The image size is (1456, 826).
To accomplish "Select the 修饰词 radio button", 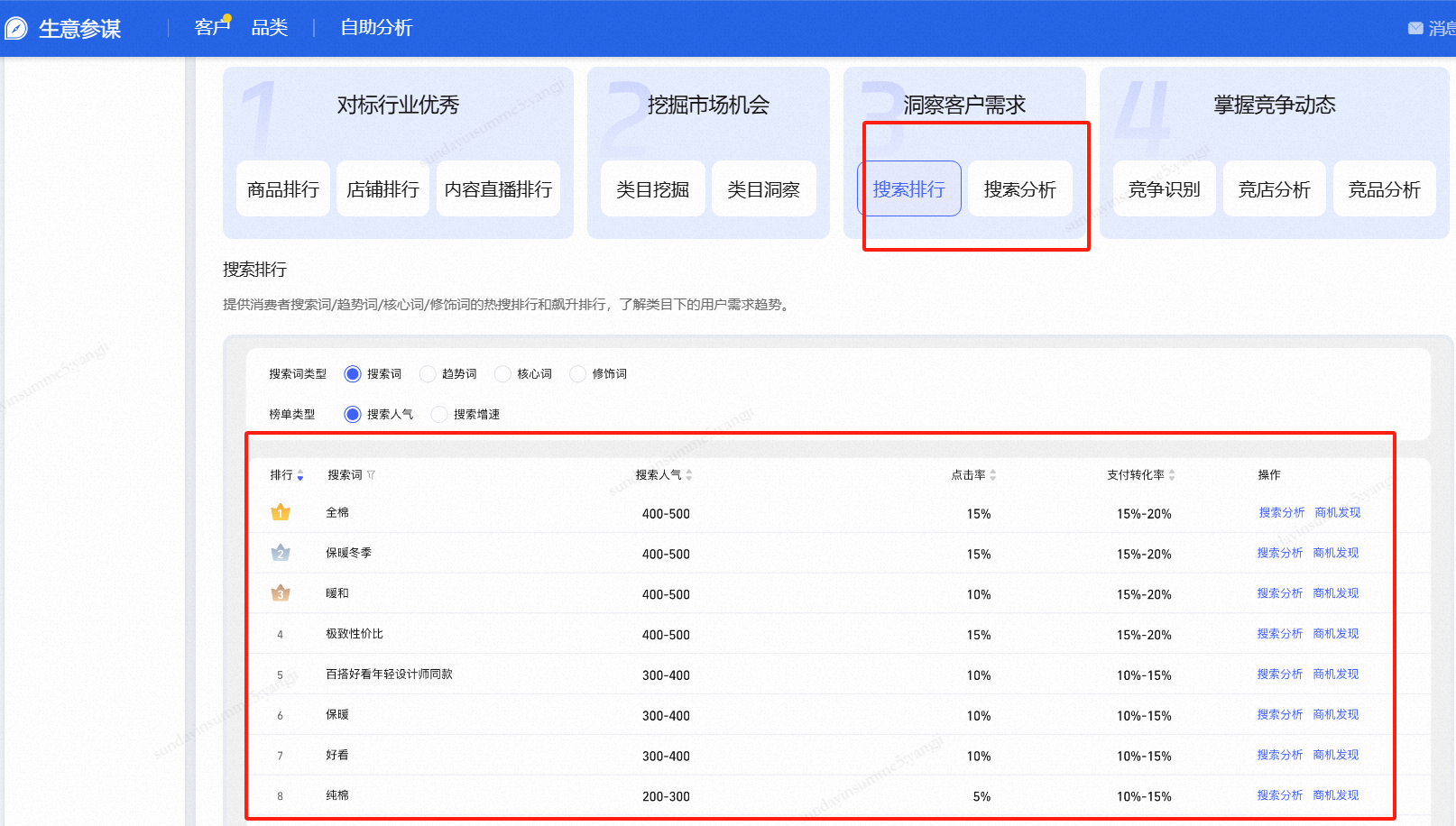I will click(577, 374).
